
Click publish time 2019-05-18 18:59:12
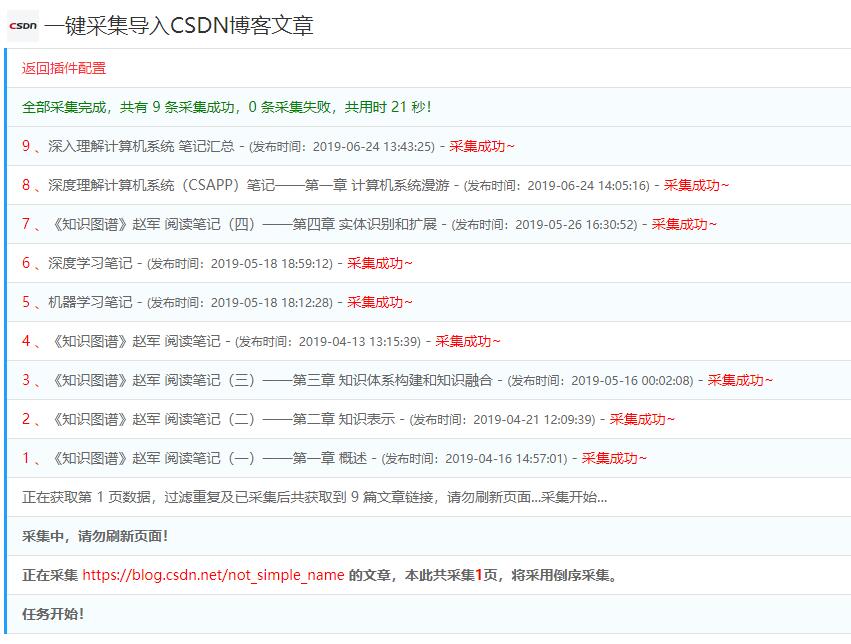[270, 264]
